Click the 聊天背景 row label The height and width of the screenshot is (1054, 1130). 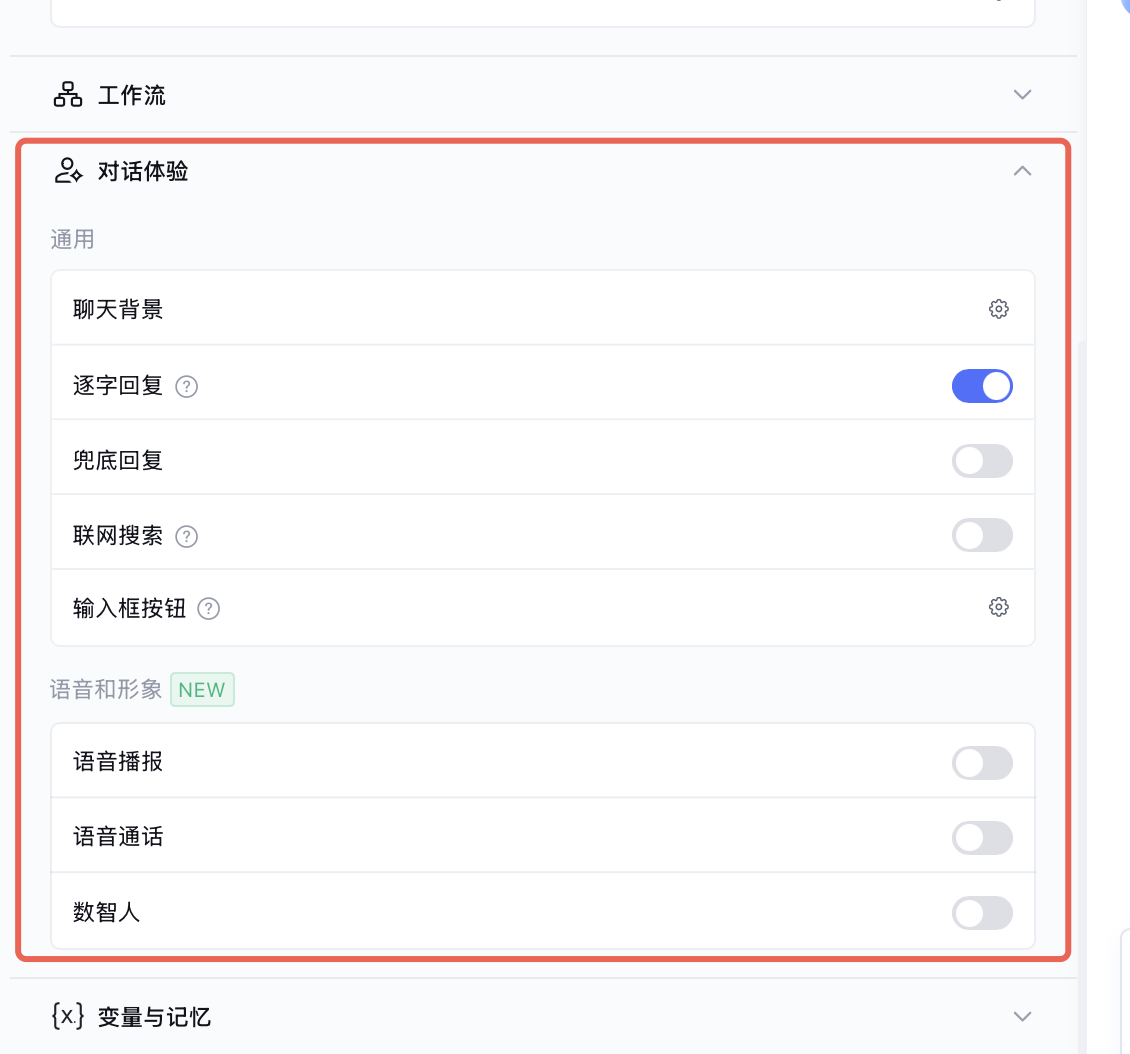[118, 310]
